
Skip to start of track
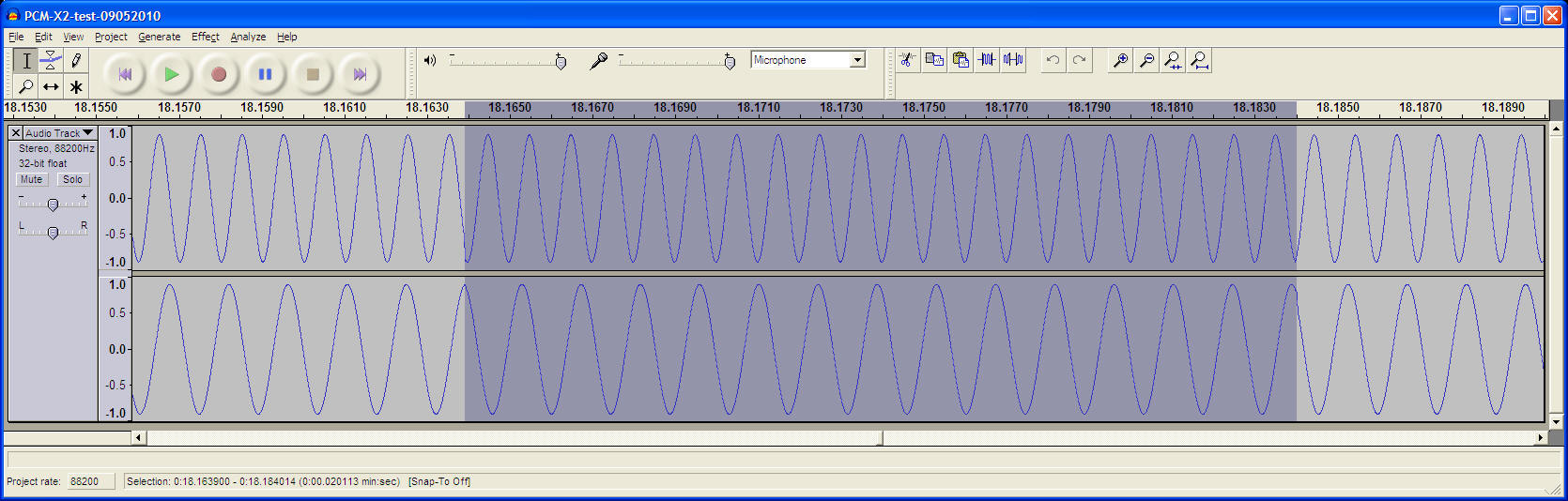pos(124,74)
